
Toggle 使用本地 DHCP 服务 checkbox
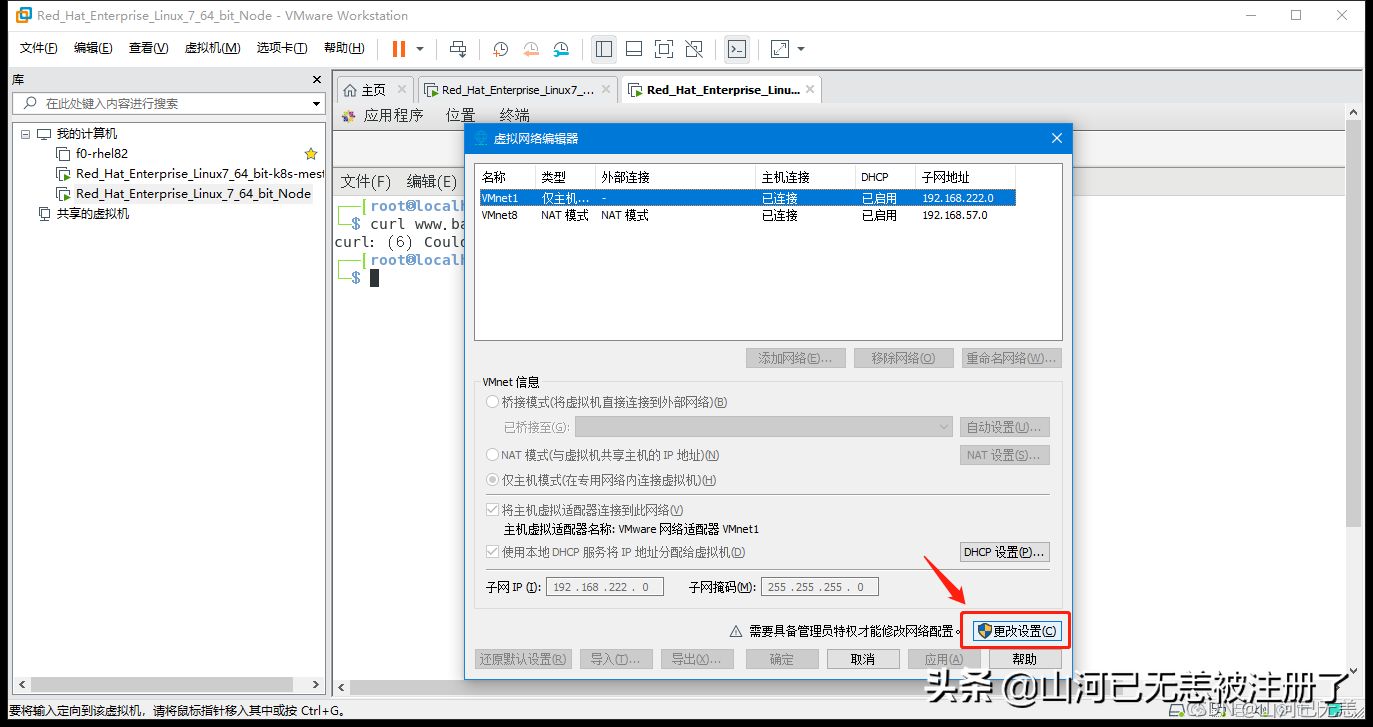(492, 552)
